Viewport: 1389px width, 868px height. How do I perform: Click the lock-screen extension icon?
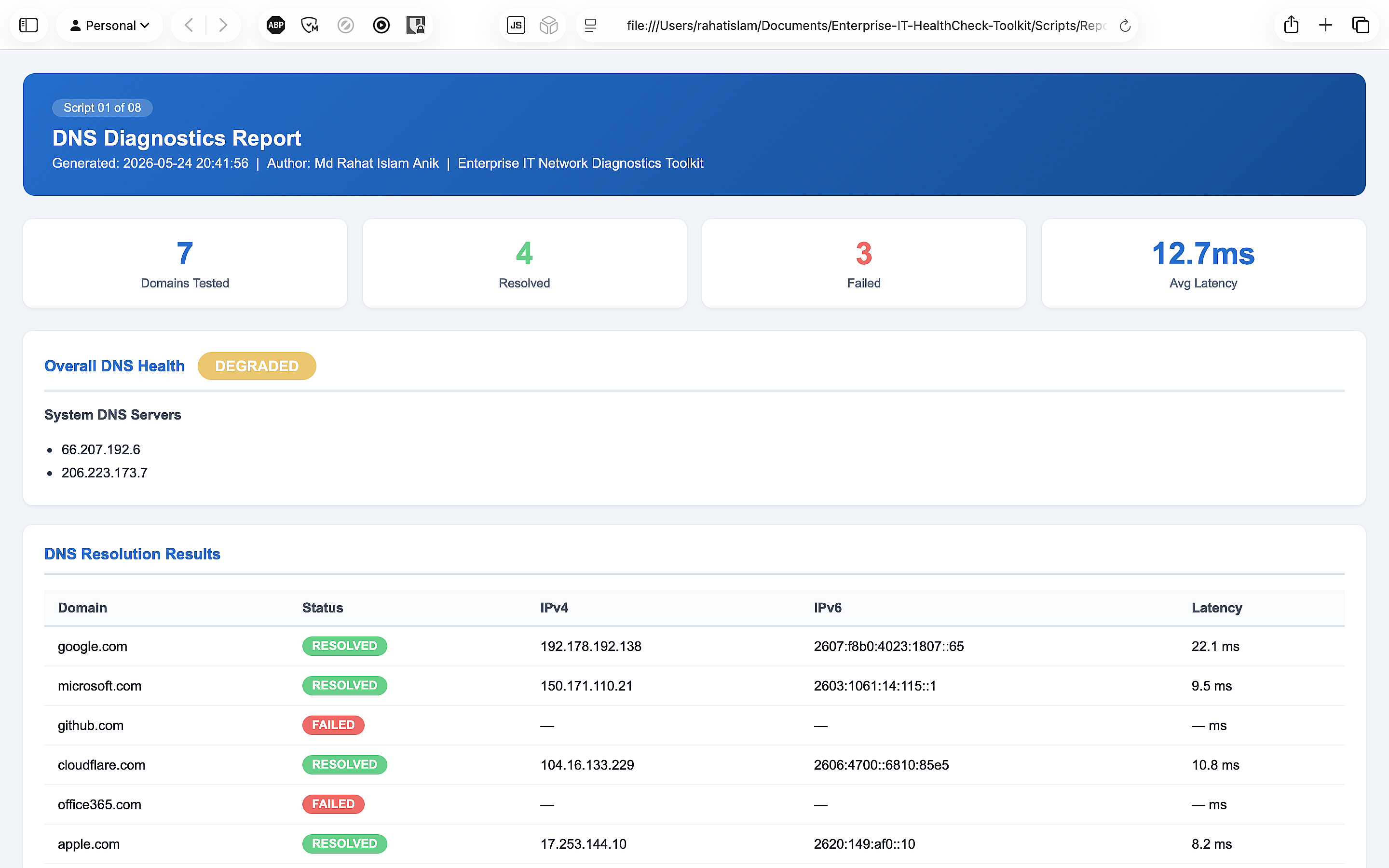tap(416, 25)
